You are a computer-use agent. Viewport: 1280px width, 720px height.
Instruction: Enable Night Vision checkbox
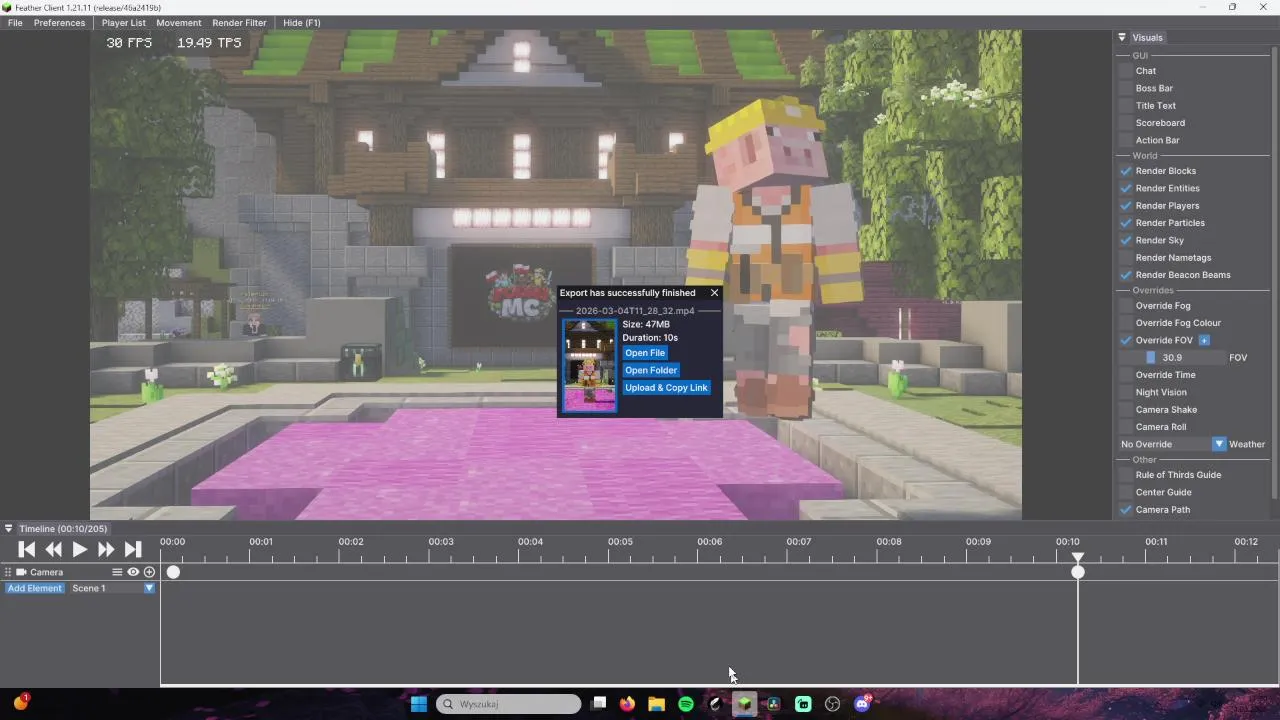tap(1126, 392)
